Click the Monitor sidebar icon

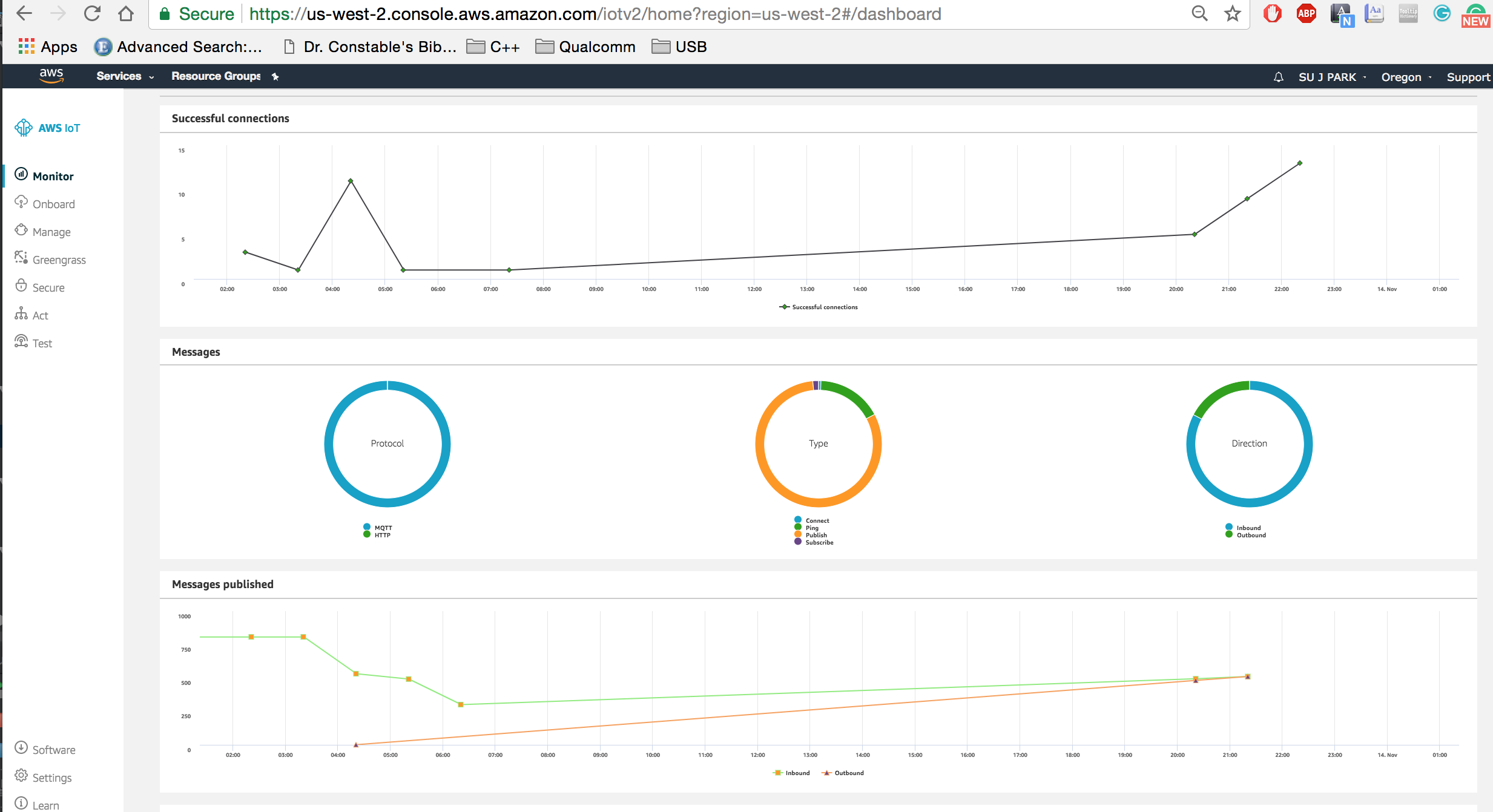[x=21, y=174]
